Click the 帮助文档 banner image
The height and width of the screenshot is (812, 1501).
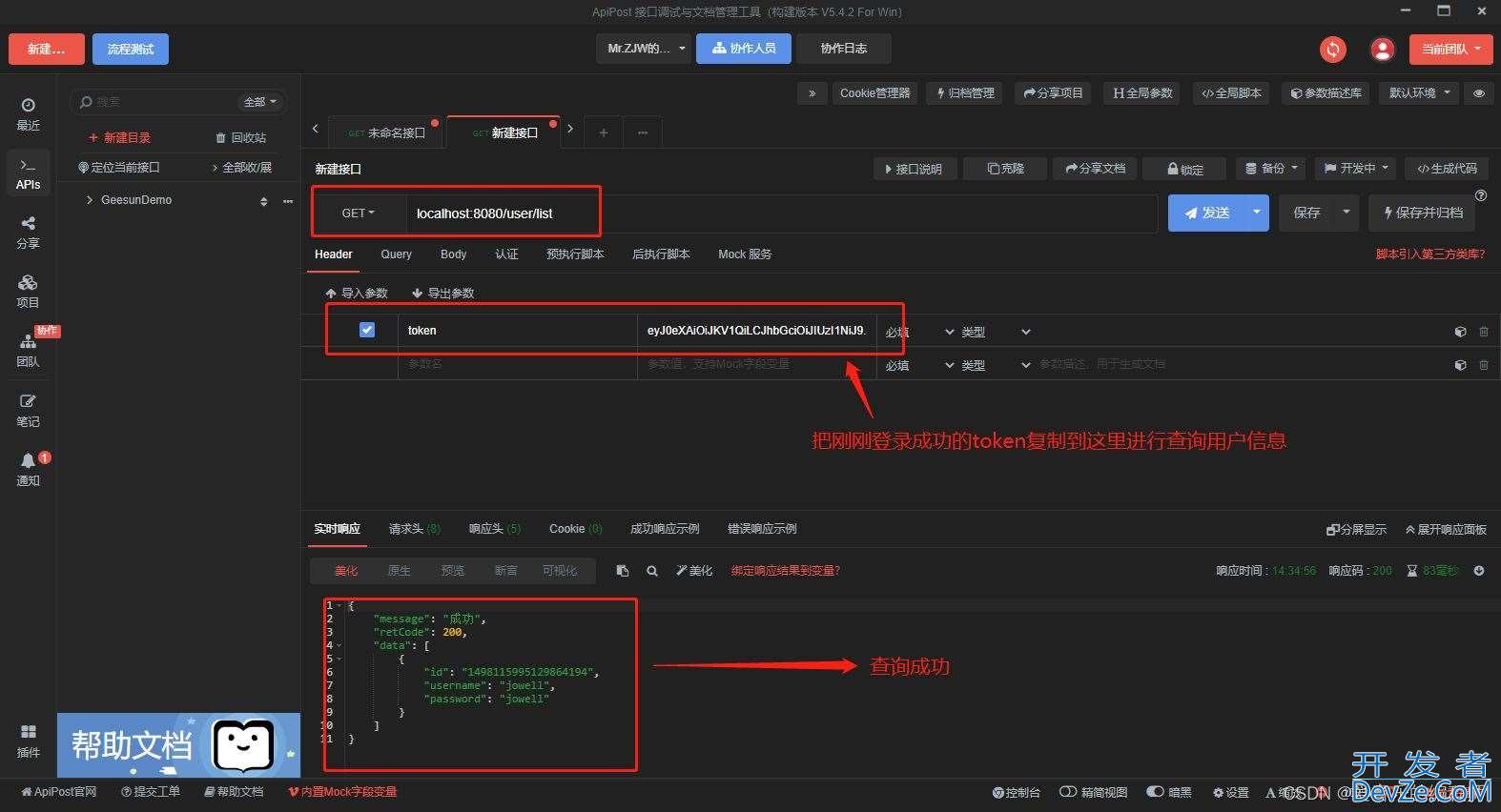pos(178,745)
